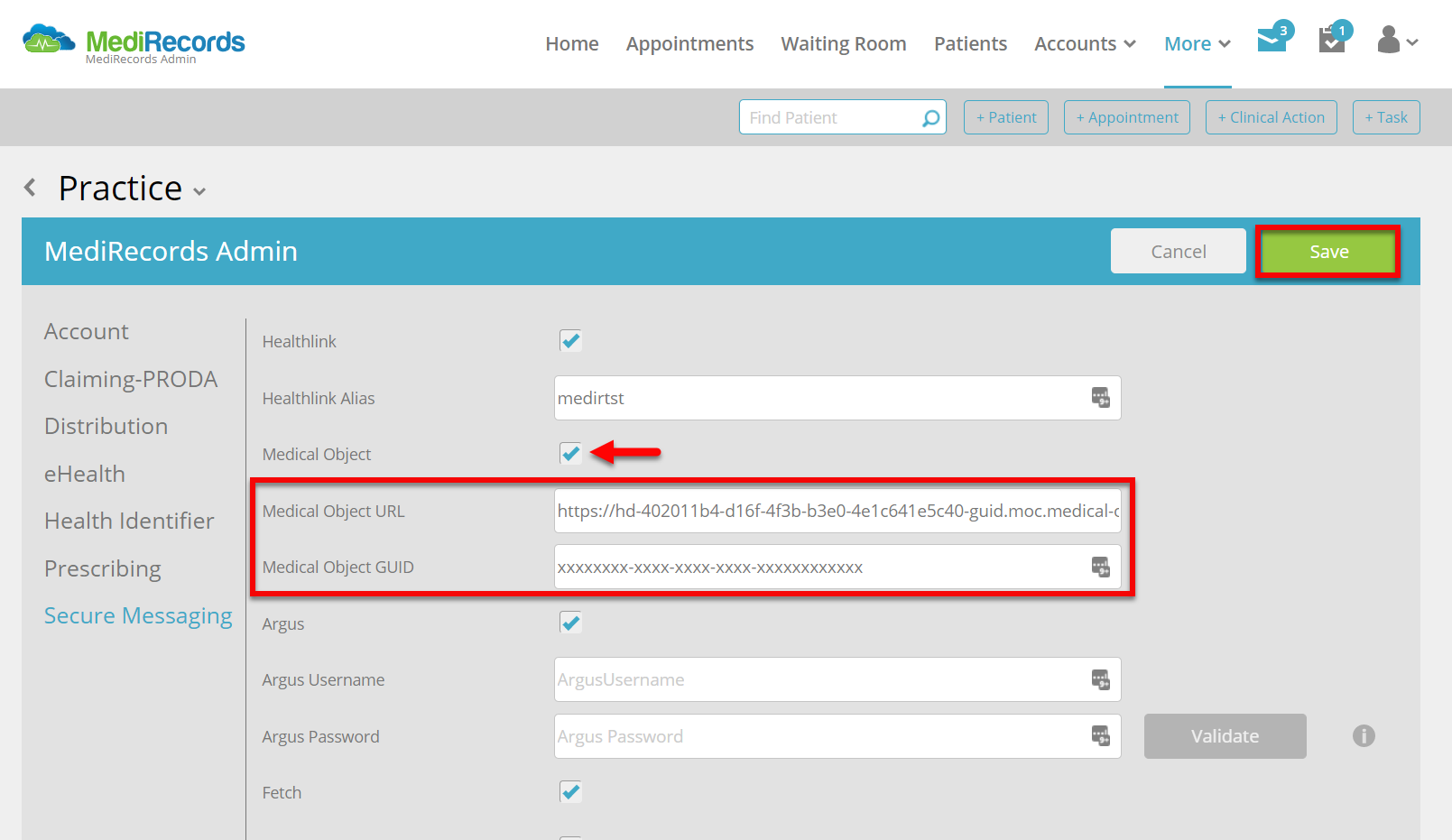Expand the More dropdown menu
This screenshot has width=1452, height=840.
tap(1198, 43)
